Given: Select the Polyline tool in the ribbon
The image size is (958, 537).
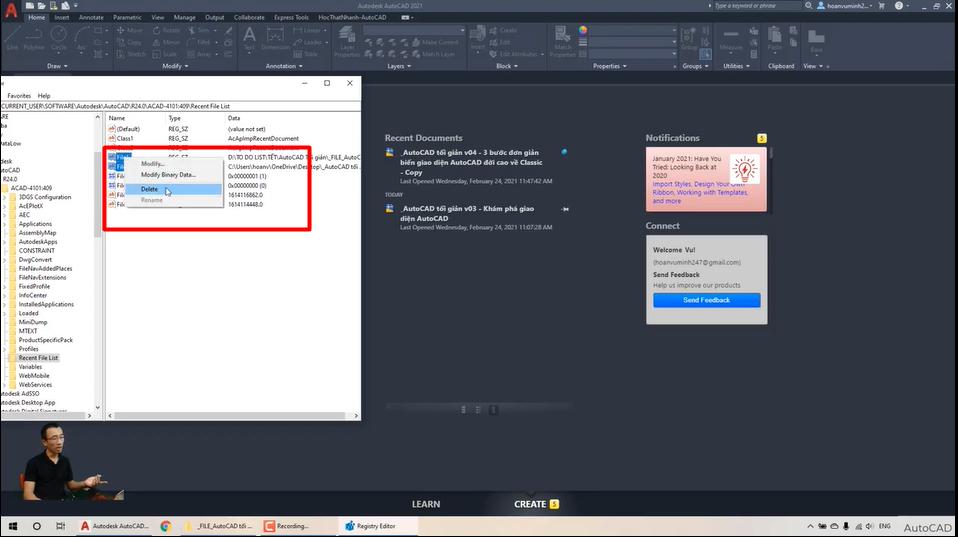Looking at the screenshot, I should click(x=34, y=38).
